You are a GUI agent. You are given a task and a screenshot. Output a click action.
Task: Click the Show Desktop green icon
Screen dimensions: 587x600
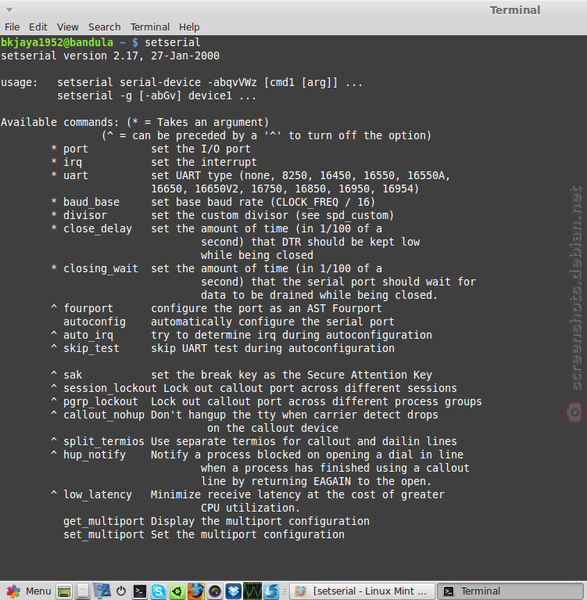(x=64, y=592)
